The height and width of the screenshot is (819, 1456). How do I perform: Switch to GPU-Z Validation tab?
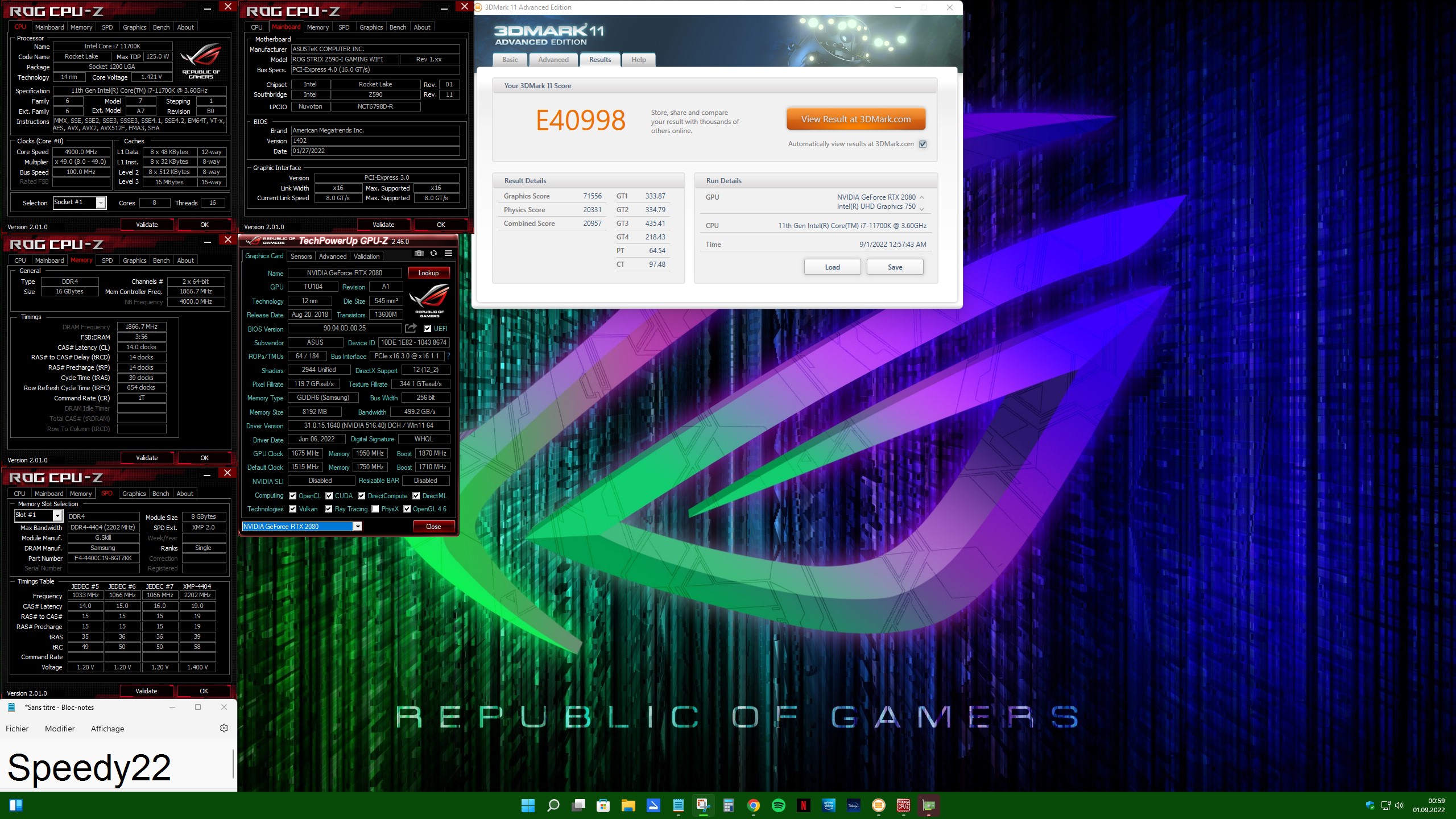[366, 257]
